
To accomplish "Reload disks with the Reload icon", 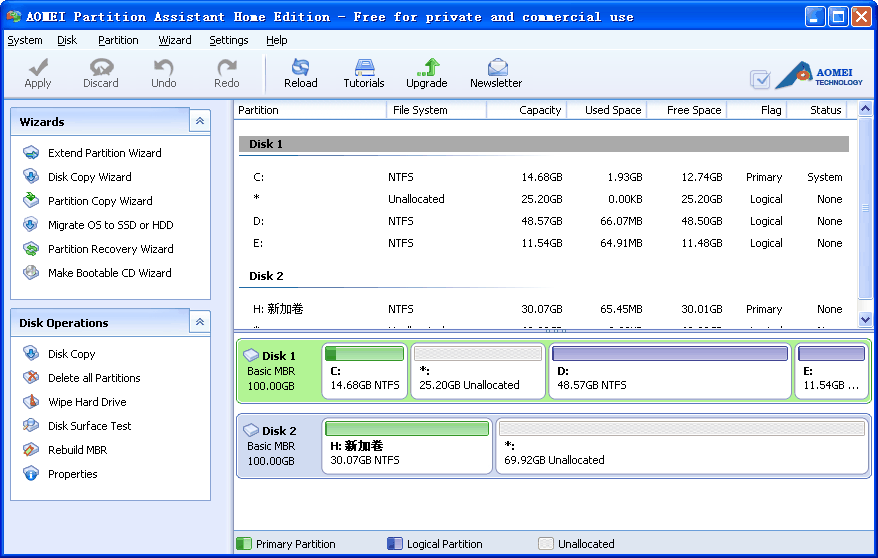I will (x=301, y=67).
